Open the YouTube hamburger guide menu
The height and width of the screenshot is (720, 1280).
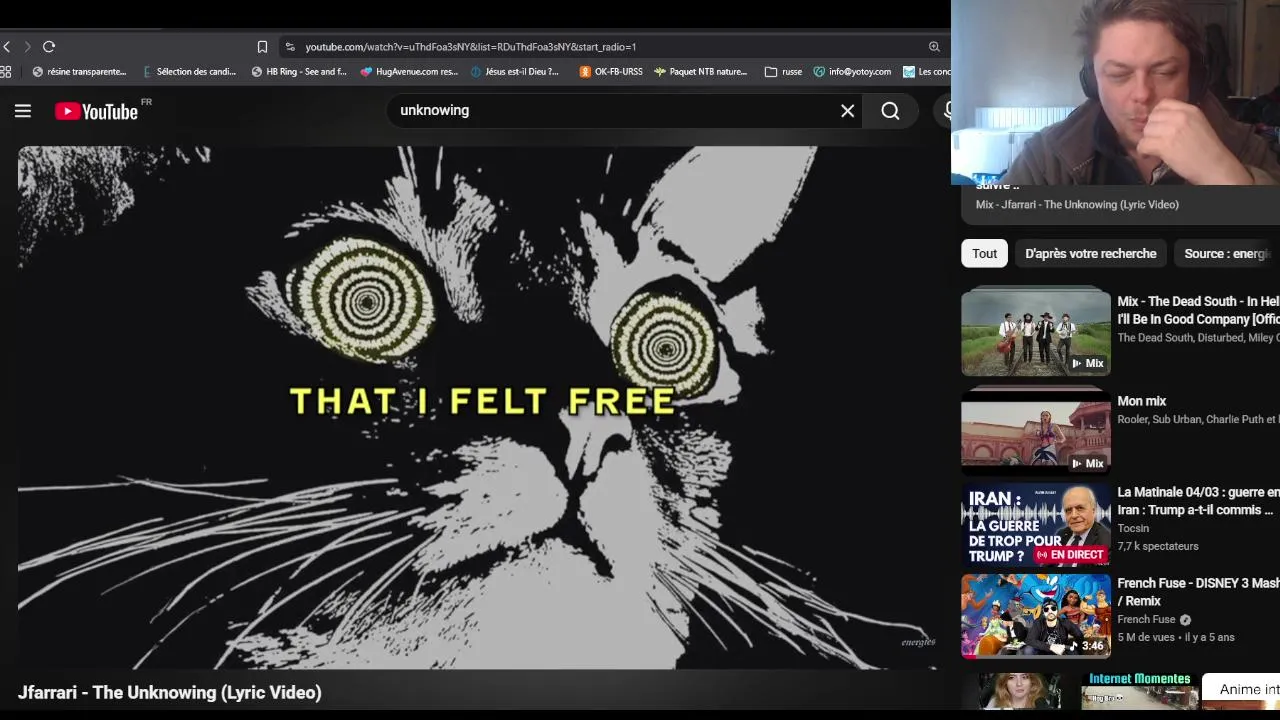pyautogui.click(x=23, y=111)
